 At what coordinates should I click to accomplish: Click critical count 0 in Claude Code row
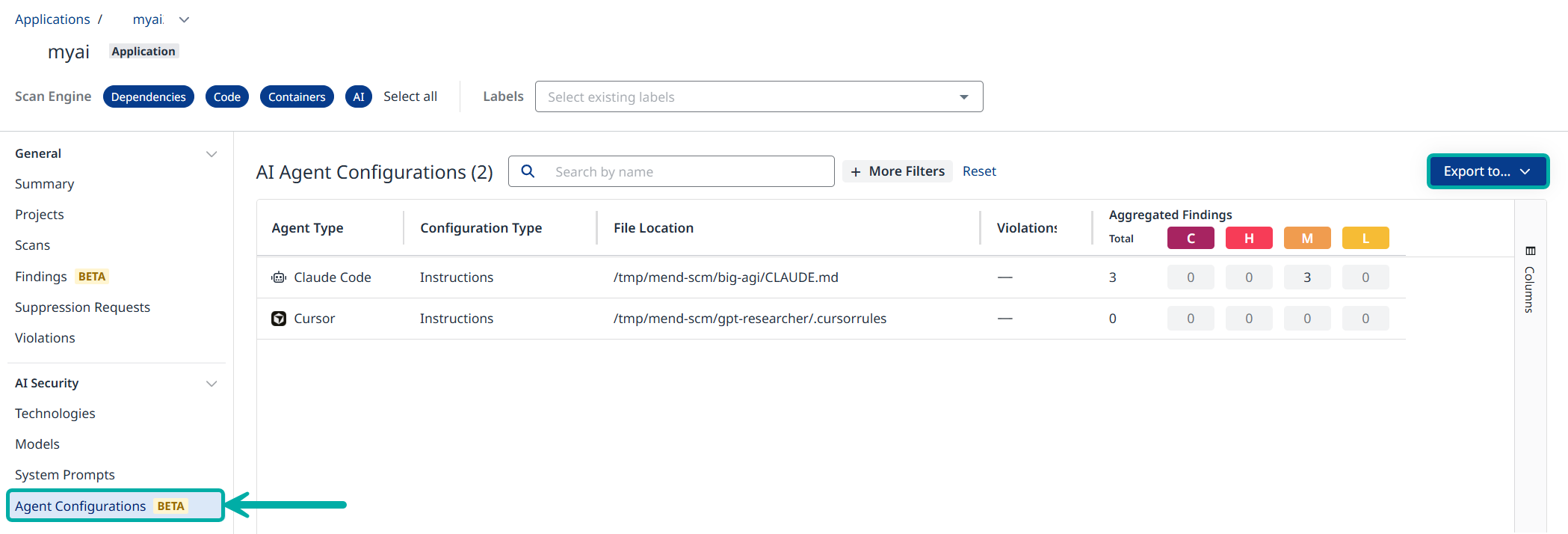[1191, 277]
